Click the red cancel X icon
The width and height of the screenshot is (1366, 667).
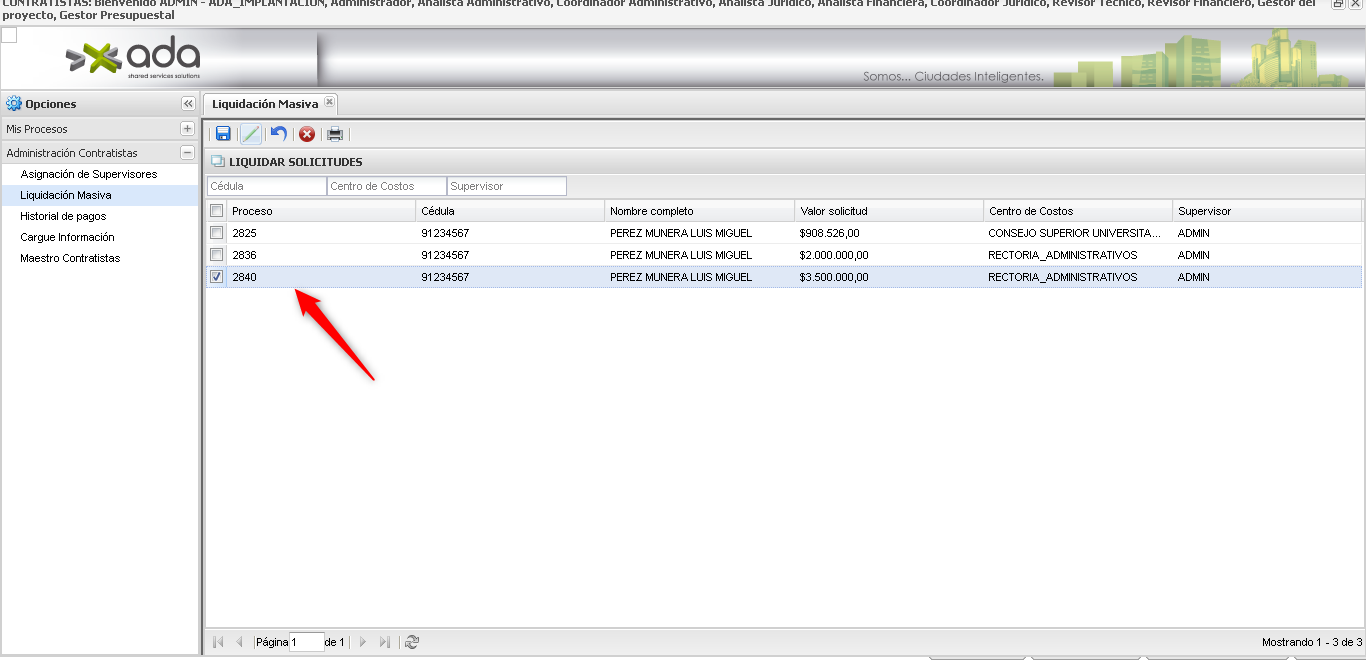click(307, 134)
